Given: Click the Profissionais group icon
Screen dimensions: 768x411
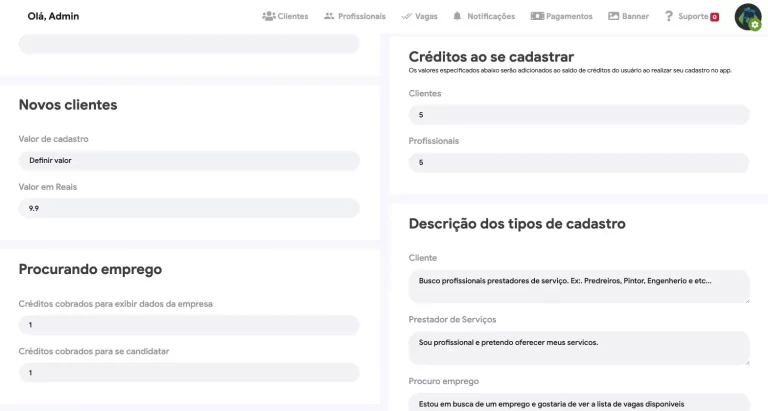Looking at the screenshot, I should (329, 16).
